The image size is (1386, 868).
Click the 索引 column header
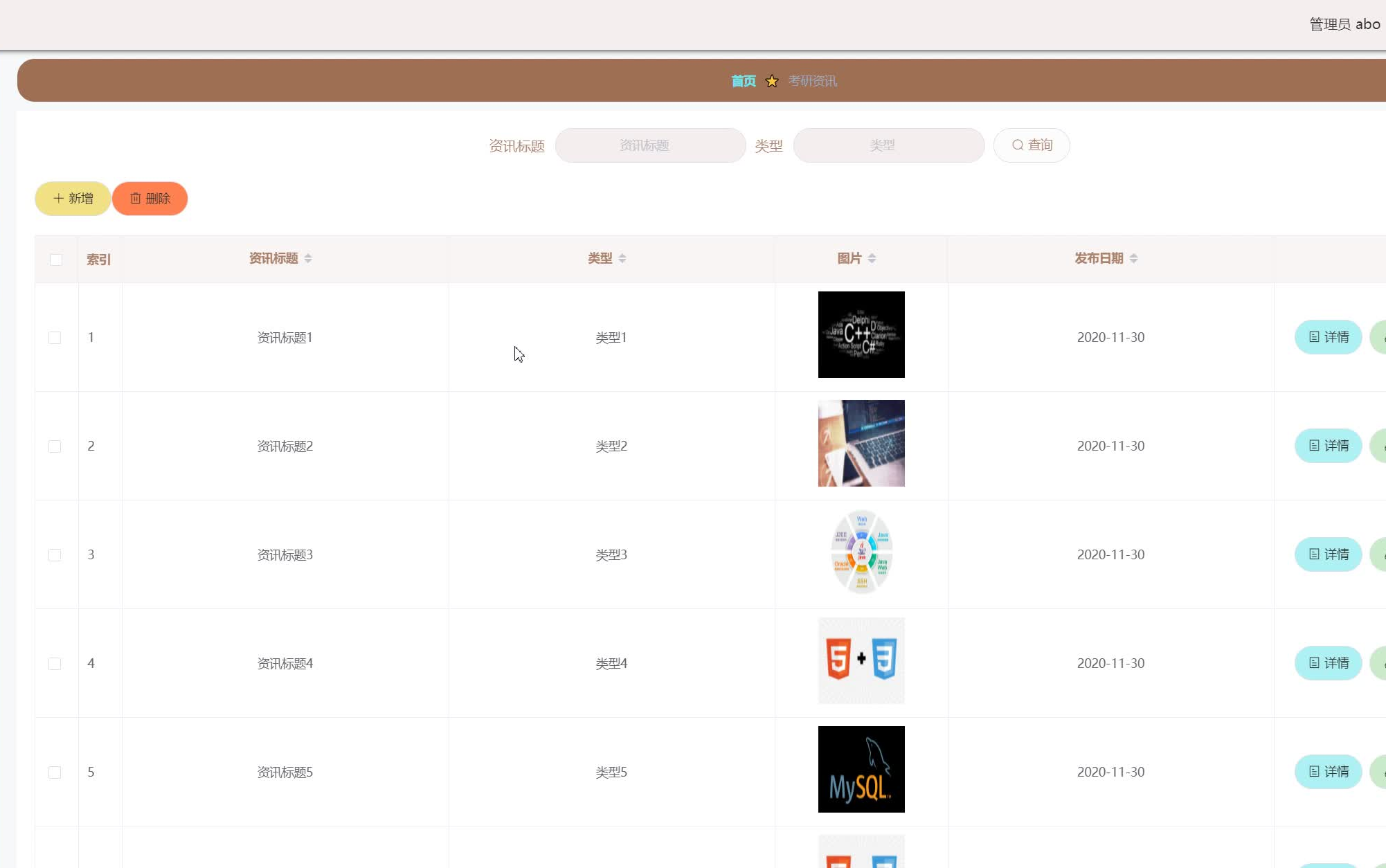click(x=98, y=260)
